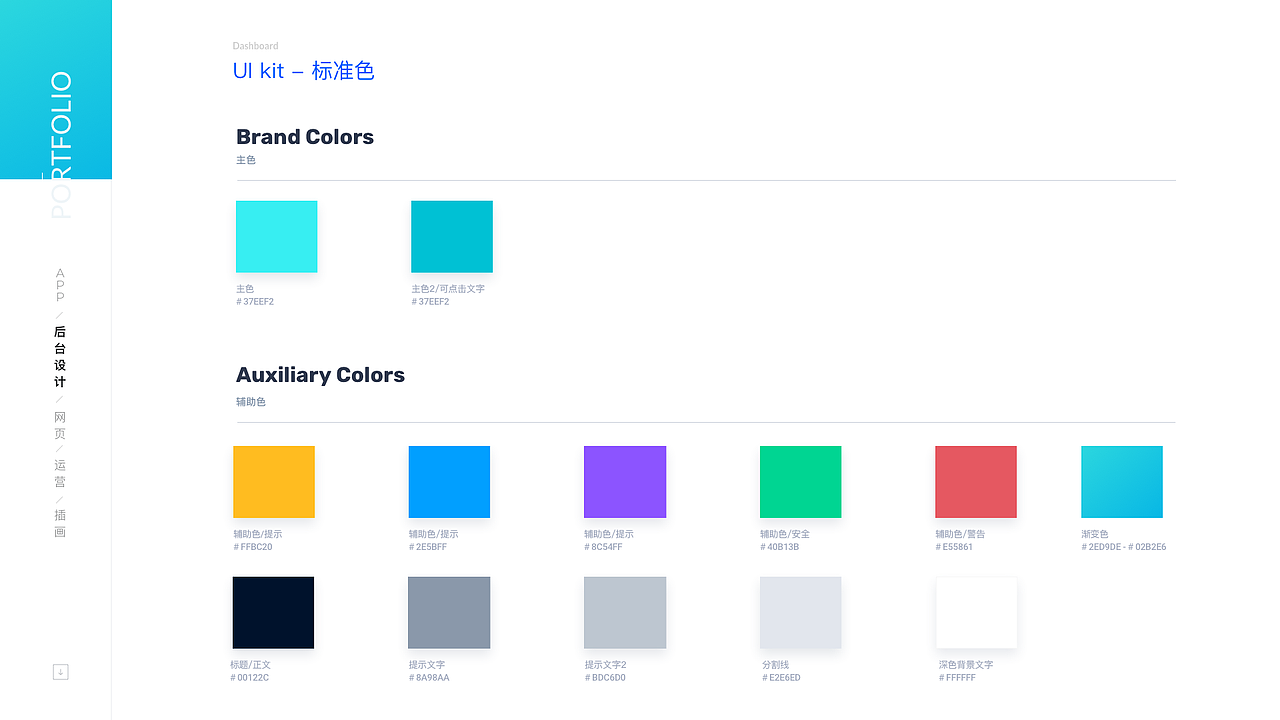Select the 分割线 #E2E6ED swatch
Viewport: 1280px width, 720px height.
[800, 612]
